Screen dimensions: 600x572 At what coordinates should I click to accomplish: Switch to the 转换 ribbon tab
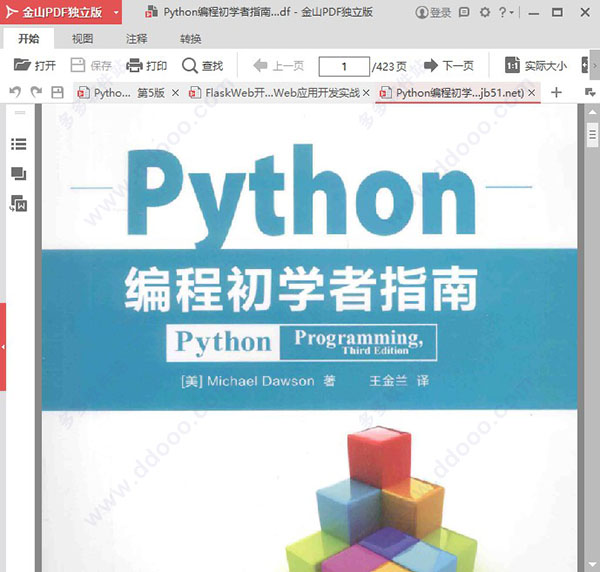pyautogui.click(x=190, y=39)
